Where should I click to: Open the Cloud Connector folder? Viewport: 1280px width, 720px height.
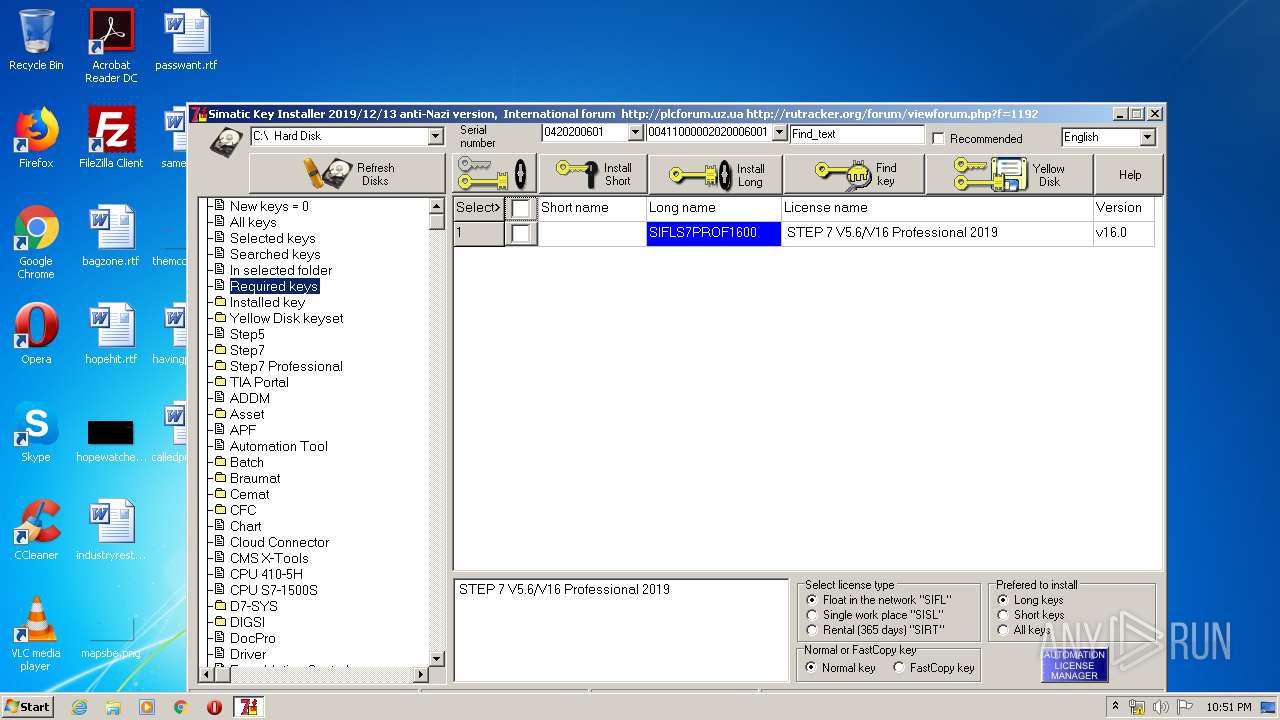click(x=279, y=542)
